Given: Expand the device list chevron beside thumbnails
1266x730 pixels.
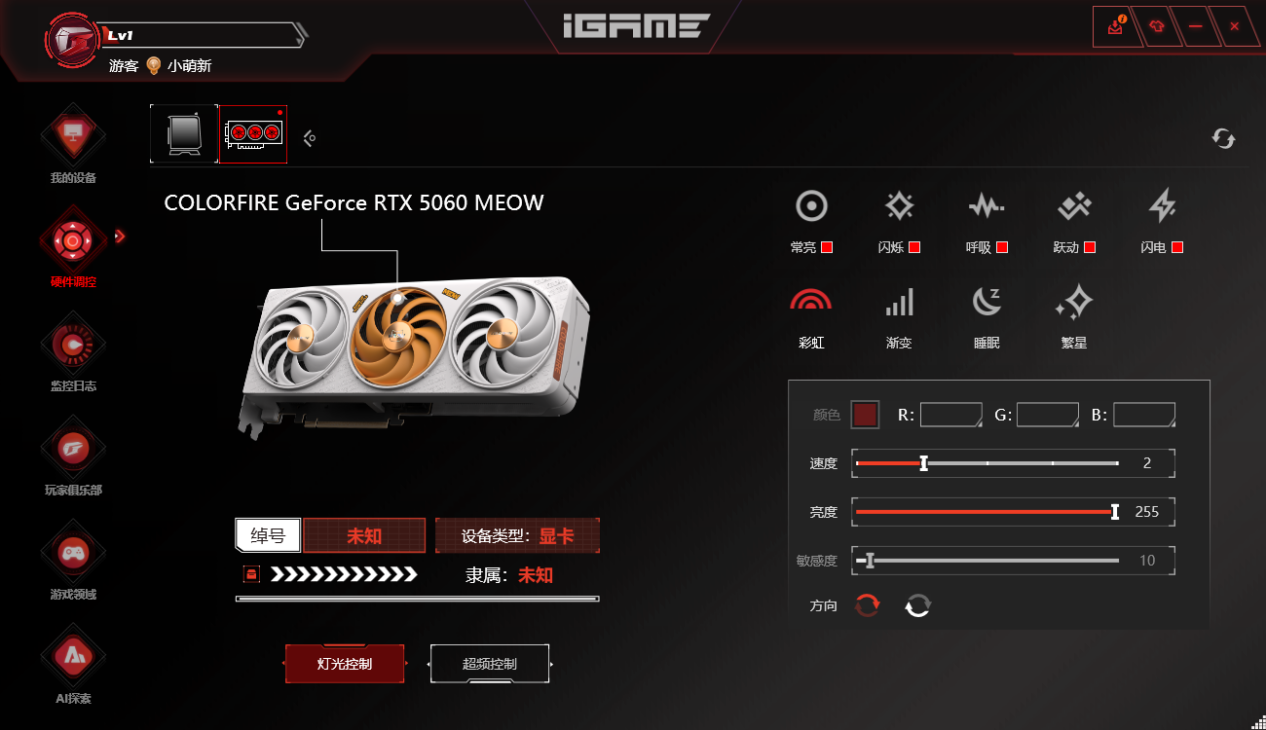Looking at the screenshot, I should (308, 136).
